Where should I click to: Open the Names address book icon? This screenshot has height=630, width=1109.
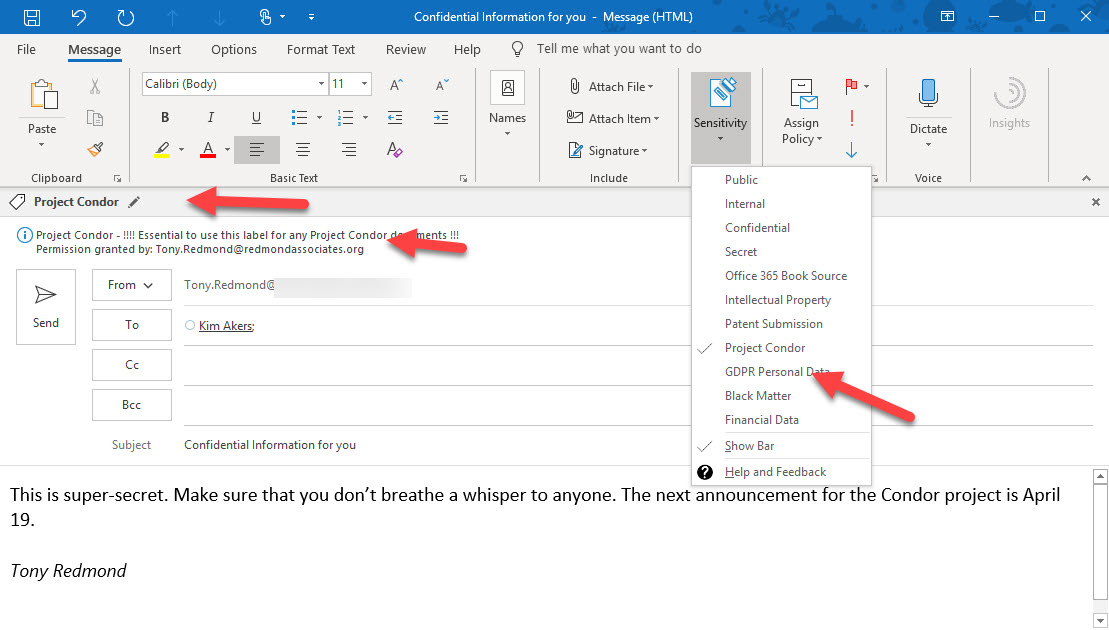pos(507,89)
